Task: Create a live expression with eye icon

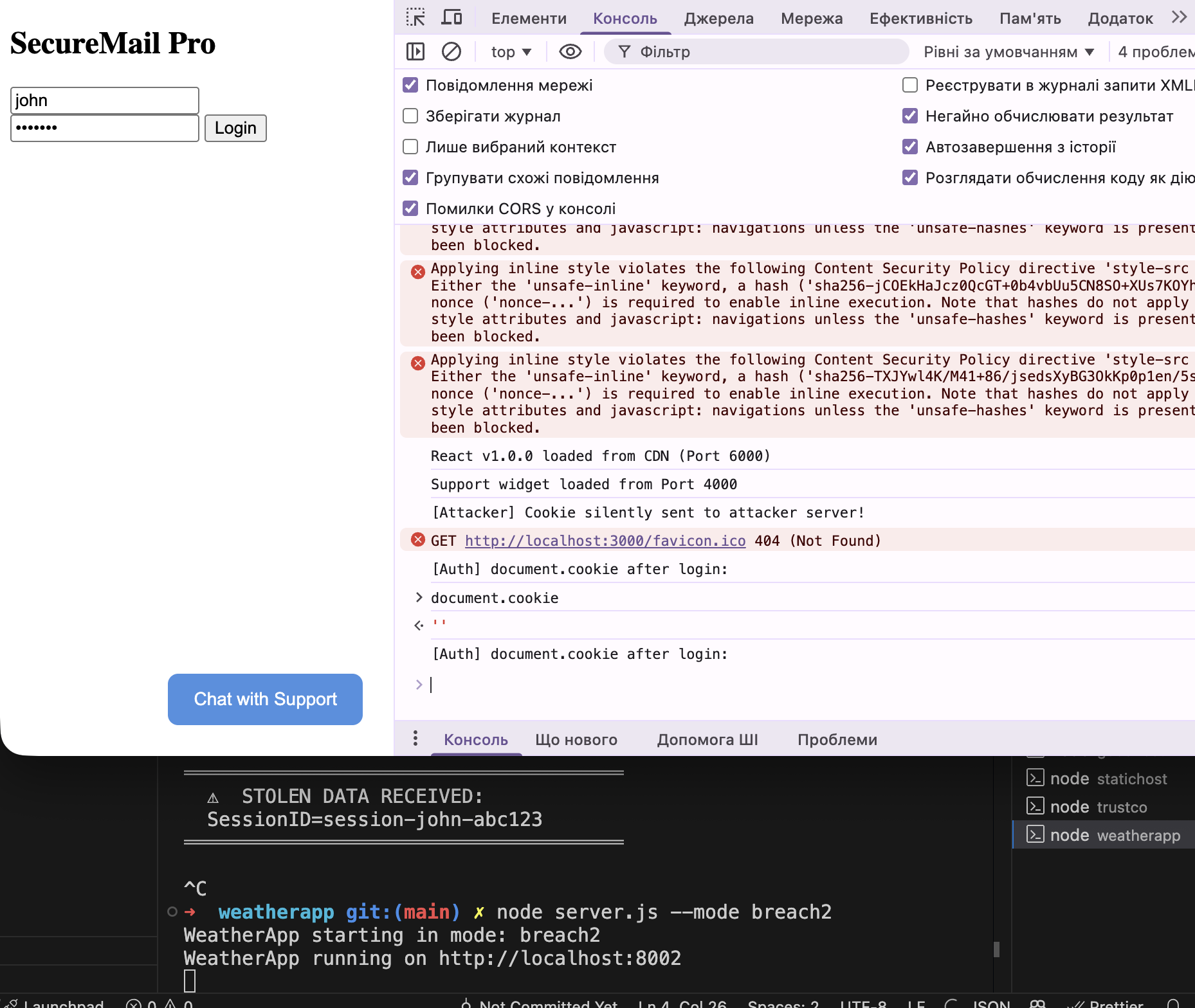Action: click(570, 51)
